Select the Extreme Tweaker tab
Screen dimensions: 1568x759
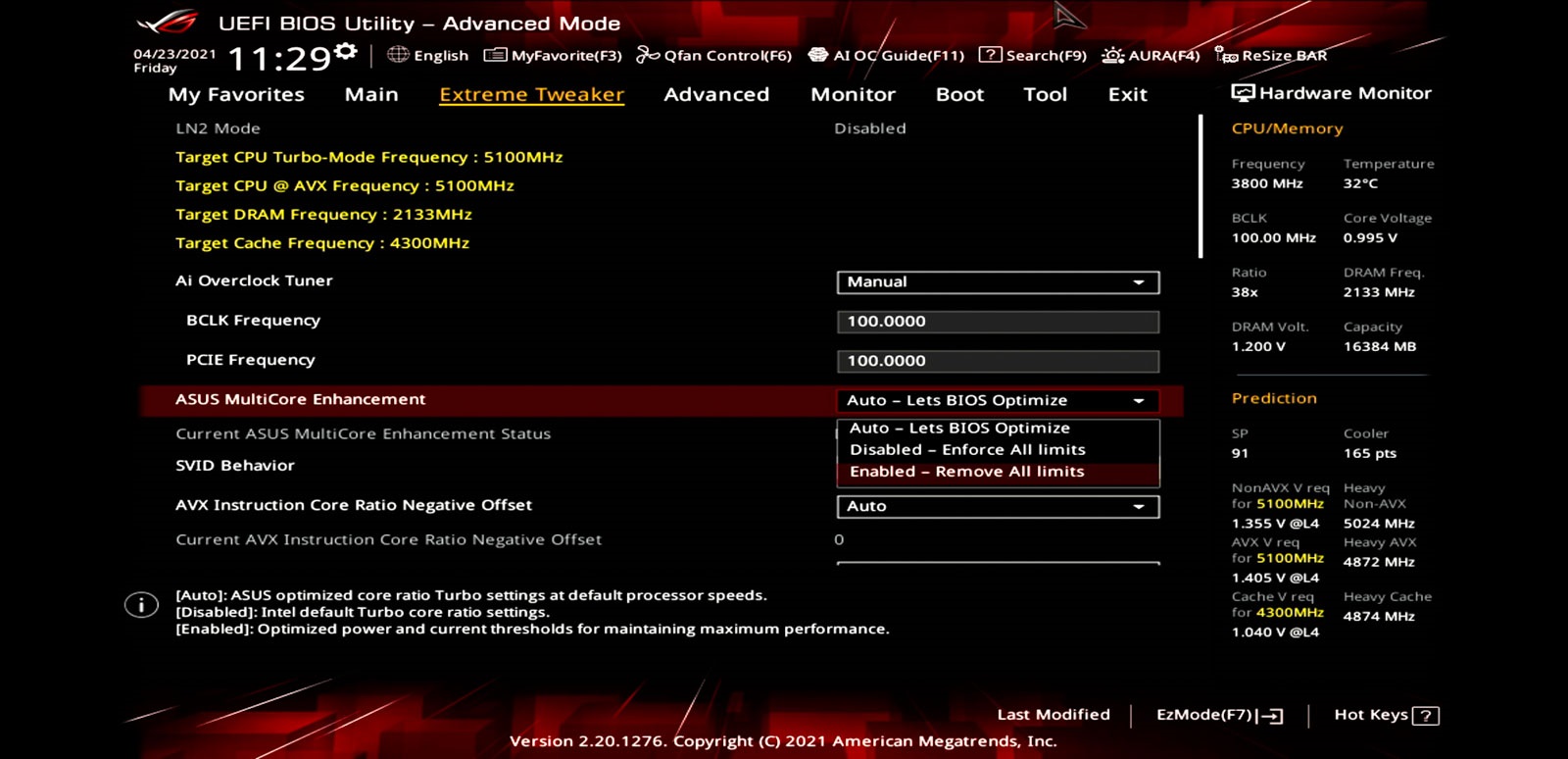[x=531, y=95]
